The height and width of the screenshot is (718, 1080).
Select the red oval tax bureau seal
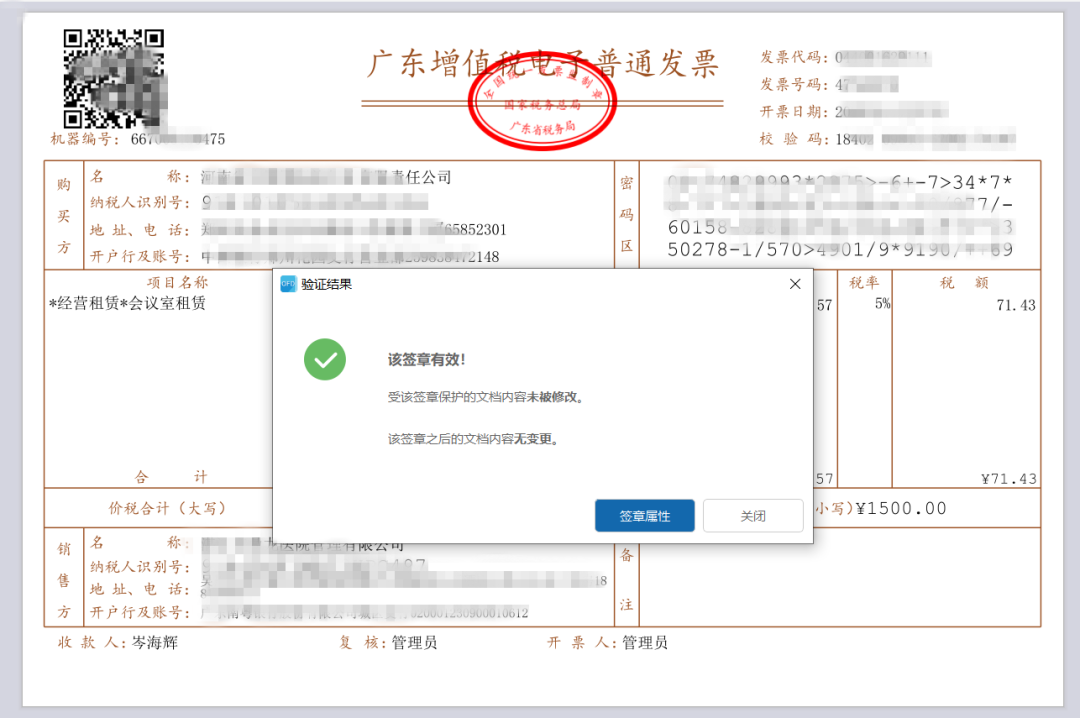click(x=543, y=105)
